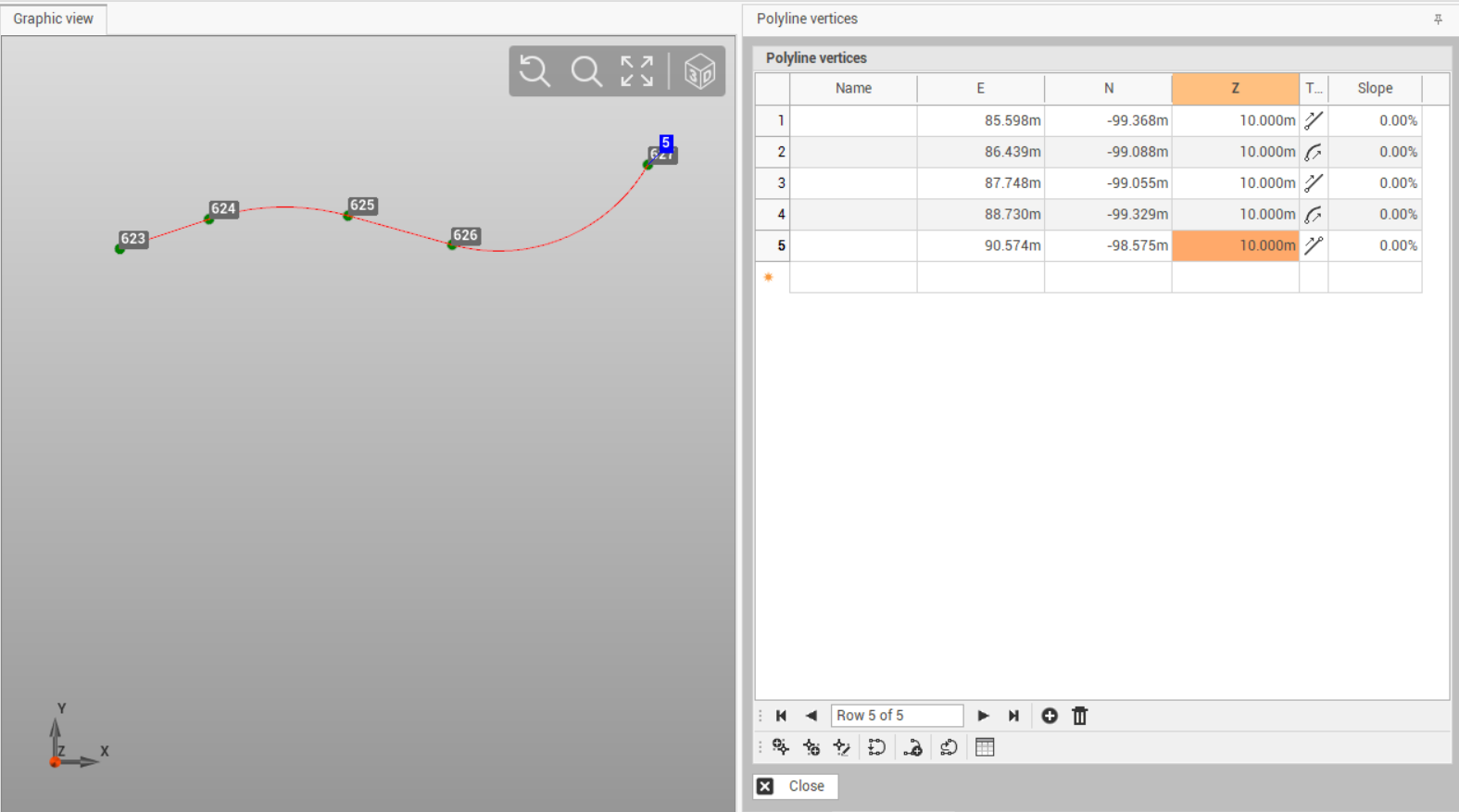The image size is (1459, 812).
Task: Click the Z column header
Action: (1235, 88)
